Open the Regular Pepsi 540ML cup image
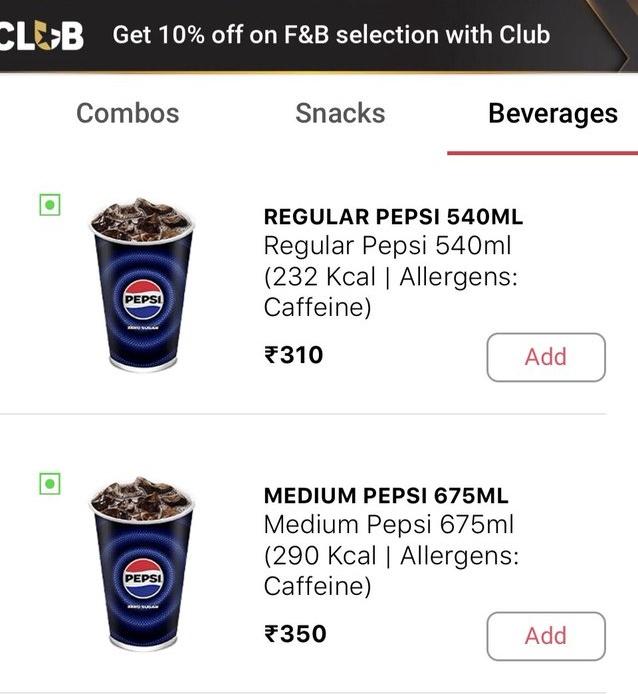 141,284
